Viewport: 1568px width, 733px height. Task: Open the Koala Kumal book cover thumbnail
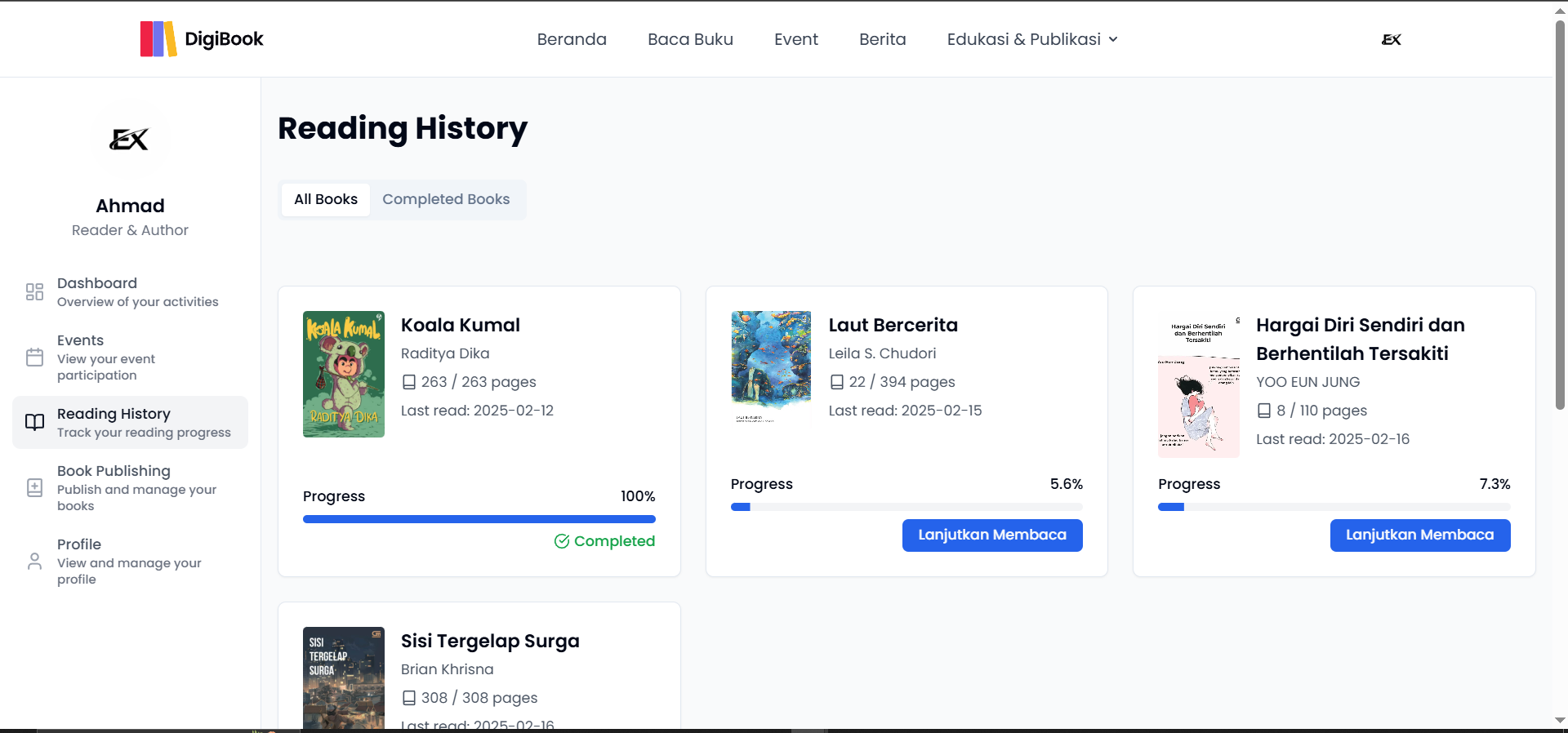coord(344,374)
